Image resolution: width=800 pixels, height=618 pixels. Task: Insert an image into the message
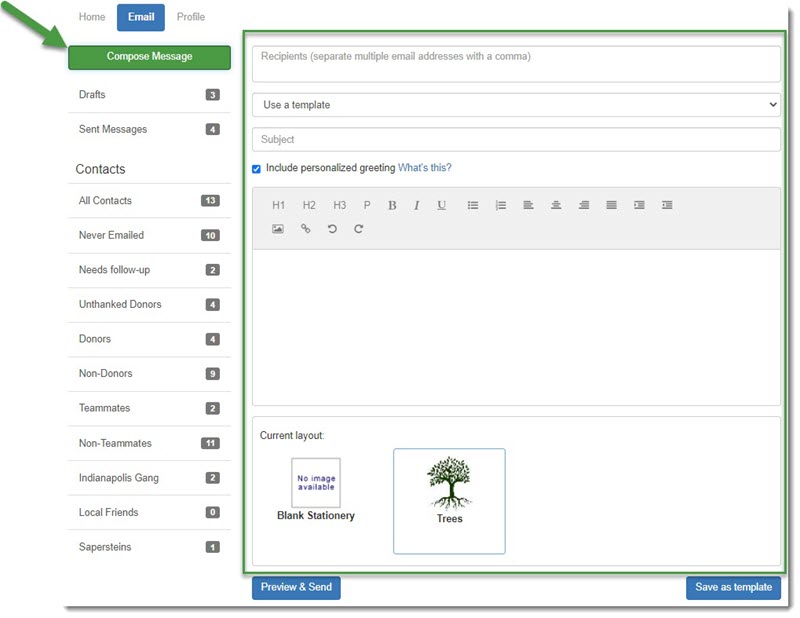tap(278, 229)
